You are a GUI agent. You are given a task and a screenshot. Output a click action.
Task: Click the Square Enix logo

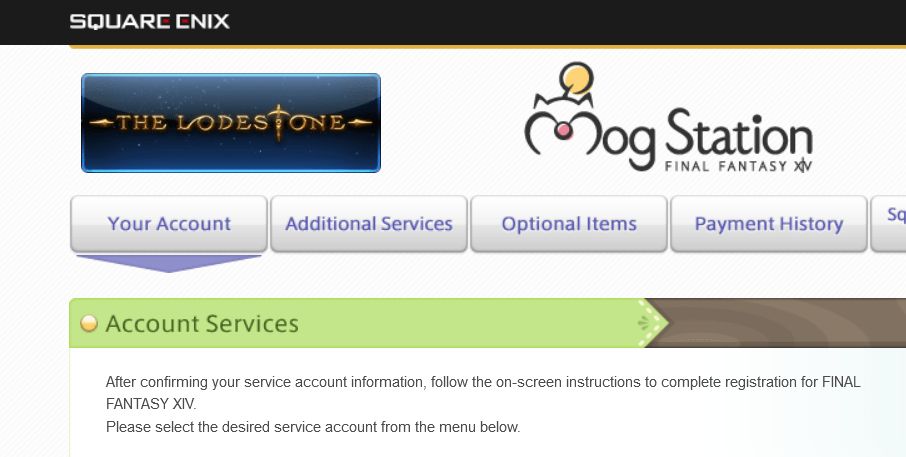150,22
